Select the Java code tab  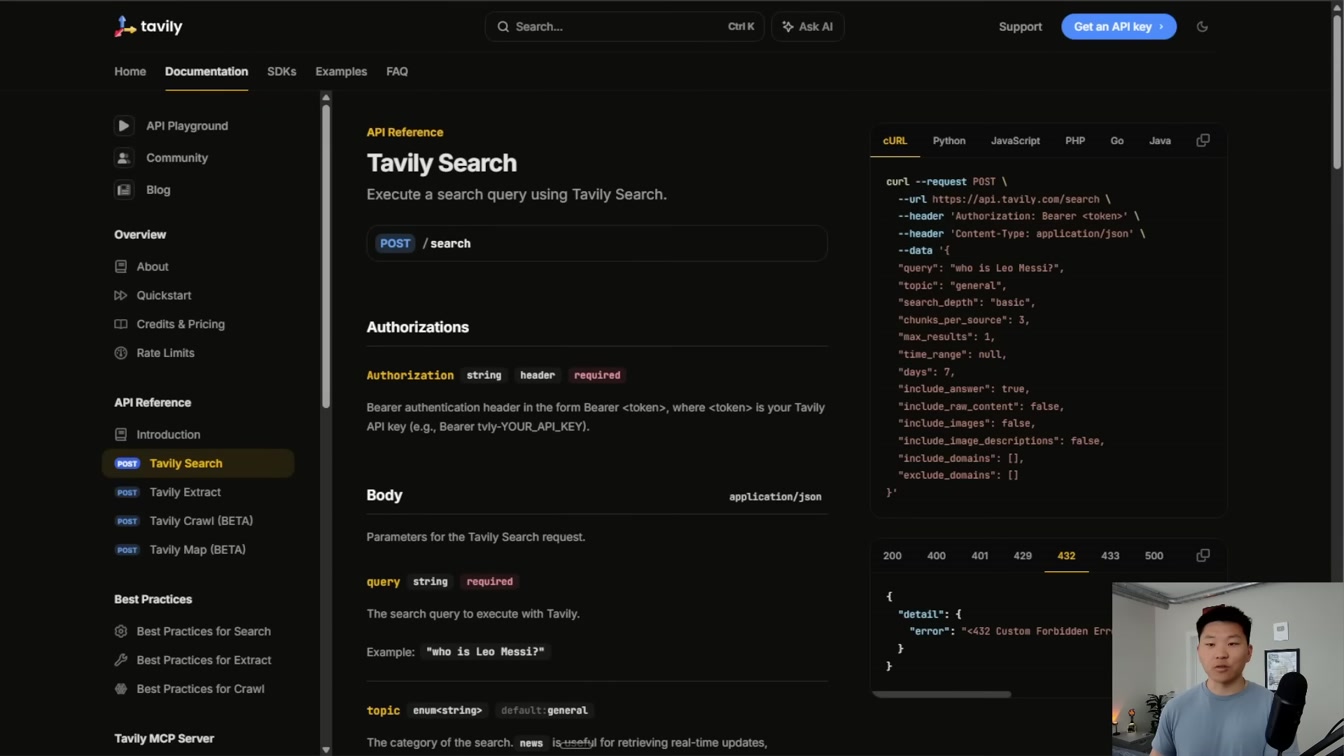(1160, 141)
